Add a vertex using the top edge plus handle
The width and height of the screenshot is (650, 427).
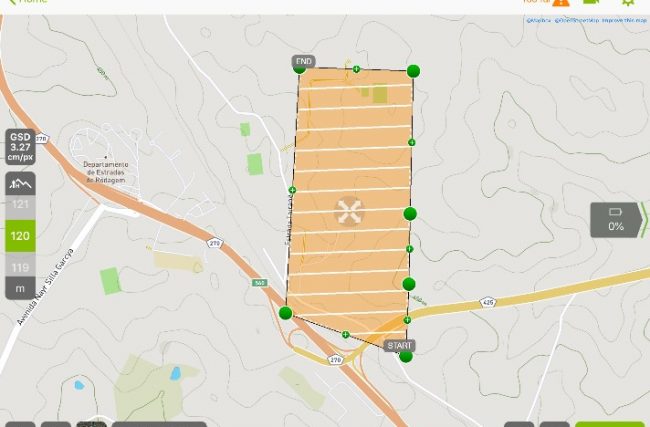click(356, 69)
